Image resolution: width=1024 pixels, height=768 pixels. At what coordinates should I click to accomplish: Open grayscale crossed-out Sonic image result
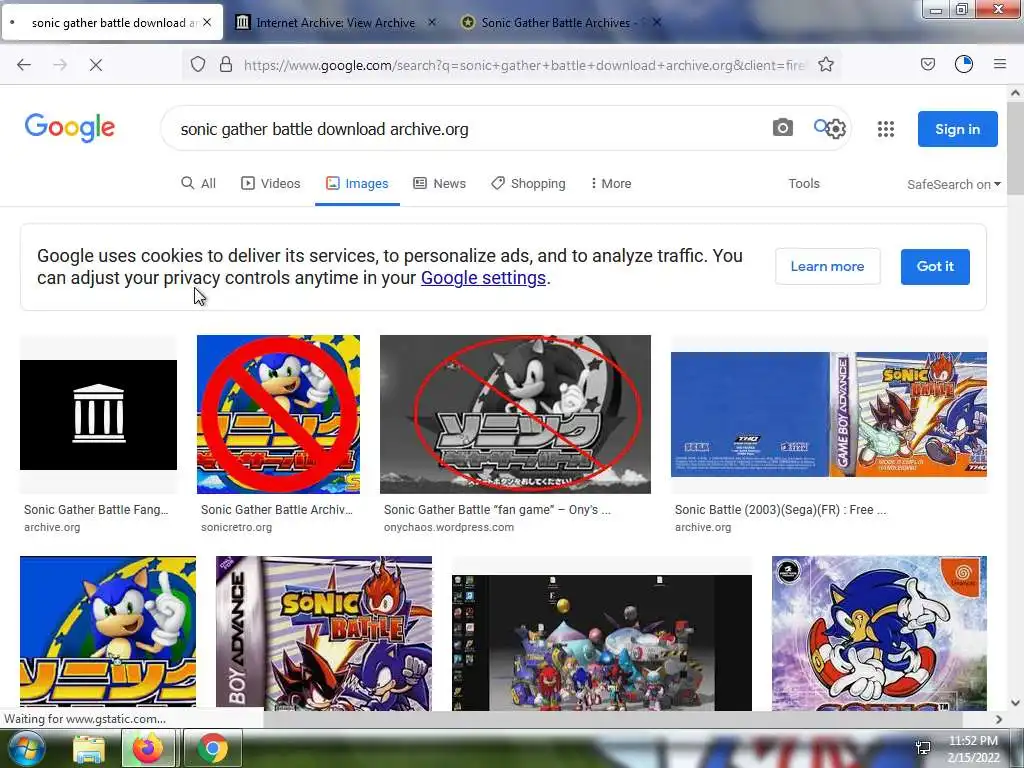(515, 415)
